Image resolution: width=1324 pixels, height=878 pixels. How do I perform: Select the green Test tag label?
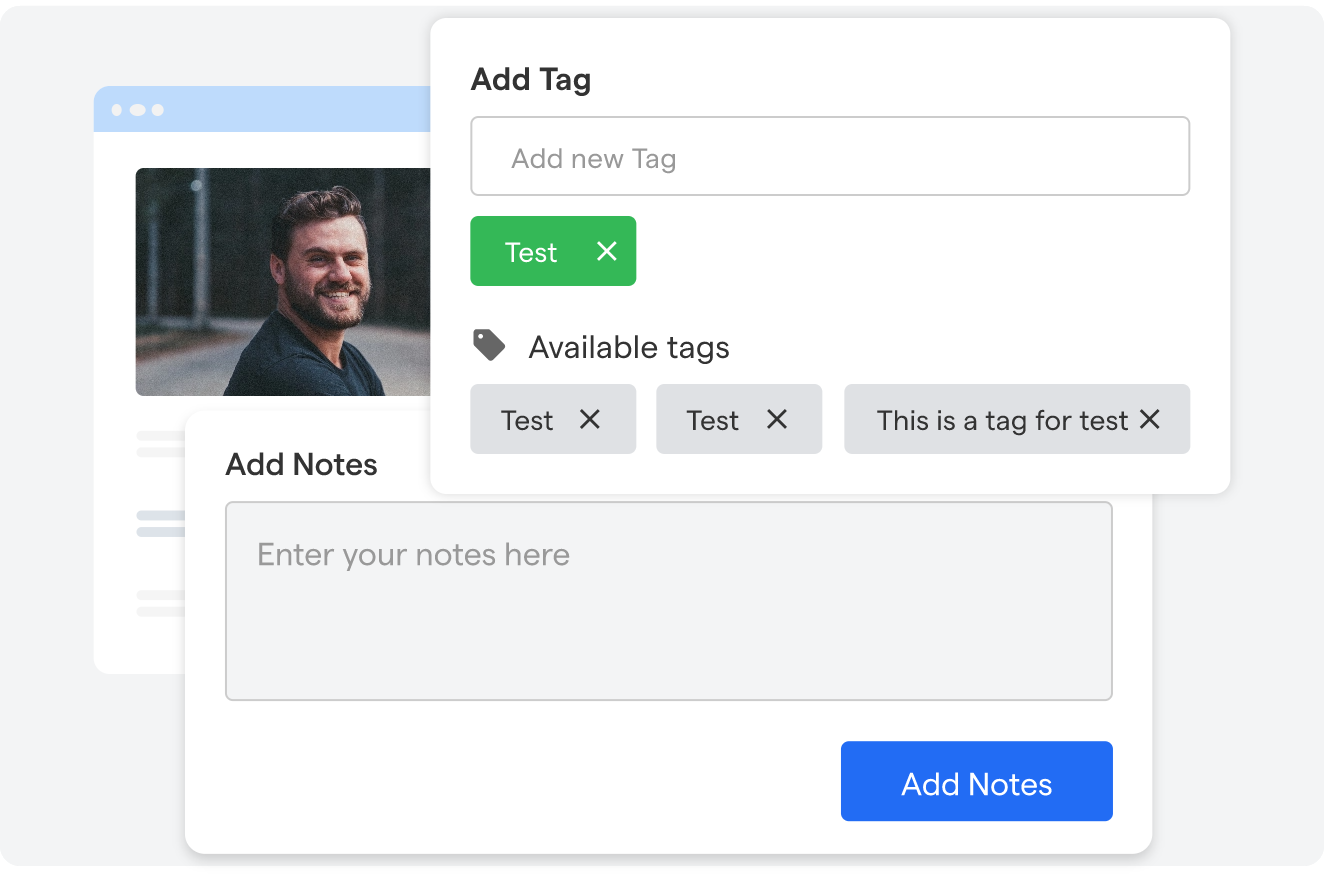531,252
